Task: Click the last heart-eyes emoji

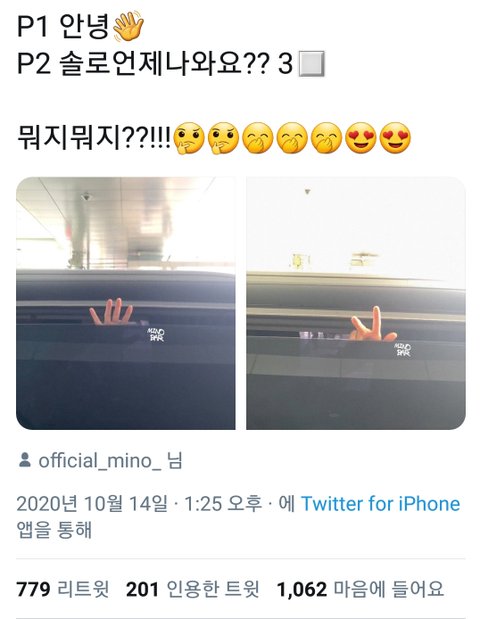Action: pyautogui.click(x=395, y=139)
